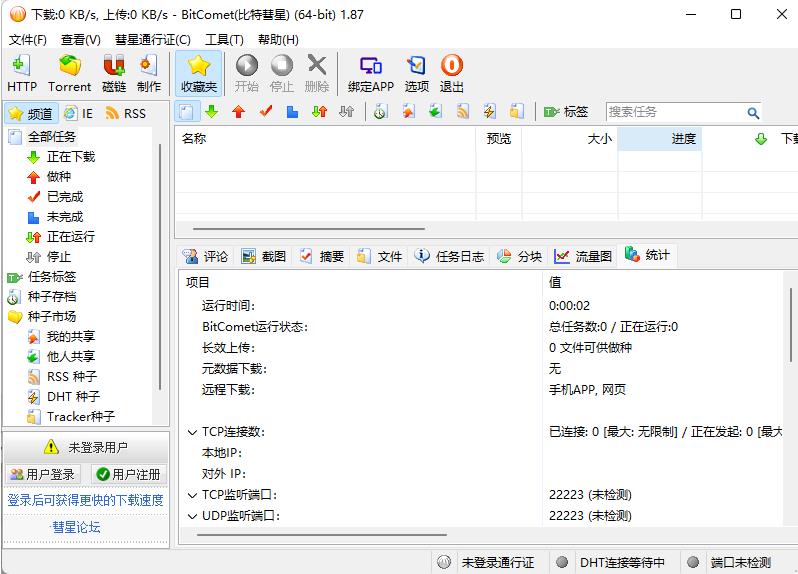Switch to the IE sidebar tab
This screenshot has width=798, height=574.
[x=78, y=113]
